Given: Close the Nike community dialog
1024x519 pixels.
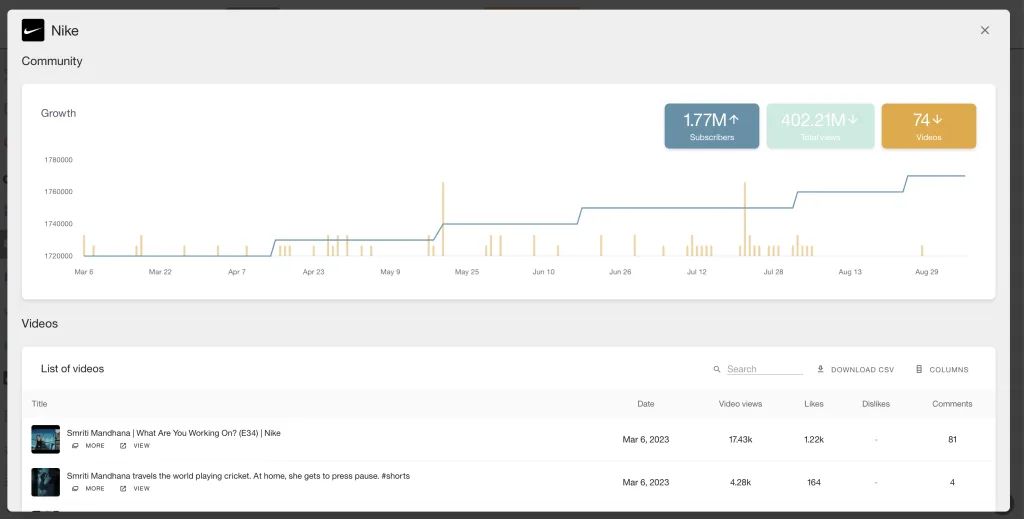Looking at the screenshot, I should coord(984,30).
